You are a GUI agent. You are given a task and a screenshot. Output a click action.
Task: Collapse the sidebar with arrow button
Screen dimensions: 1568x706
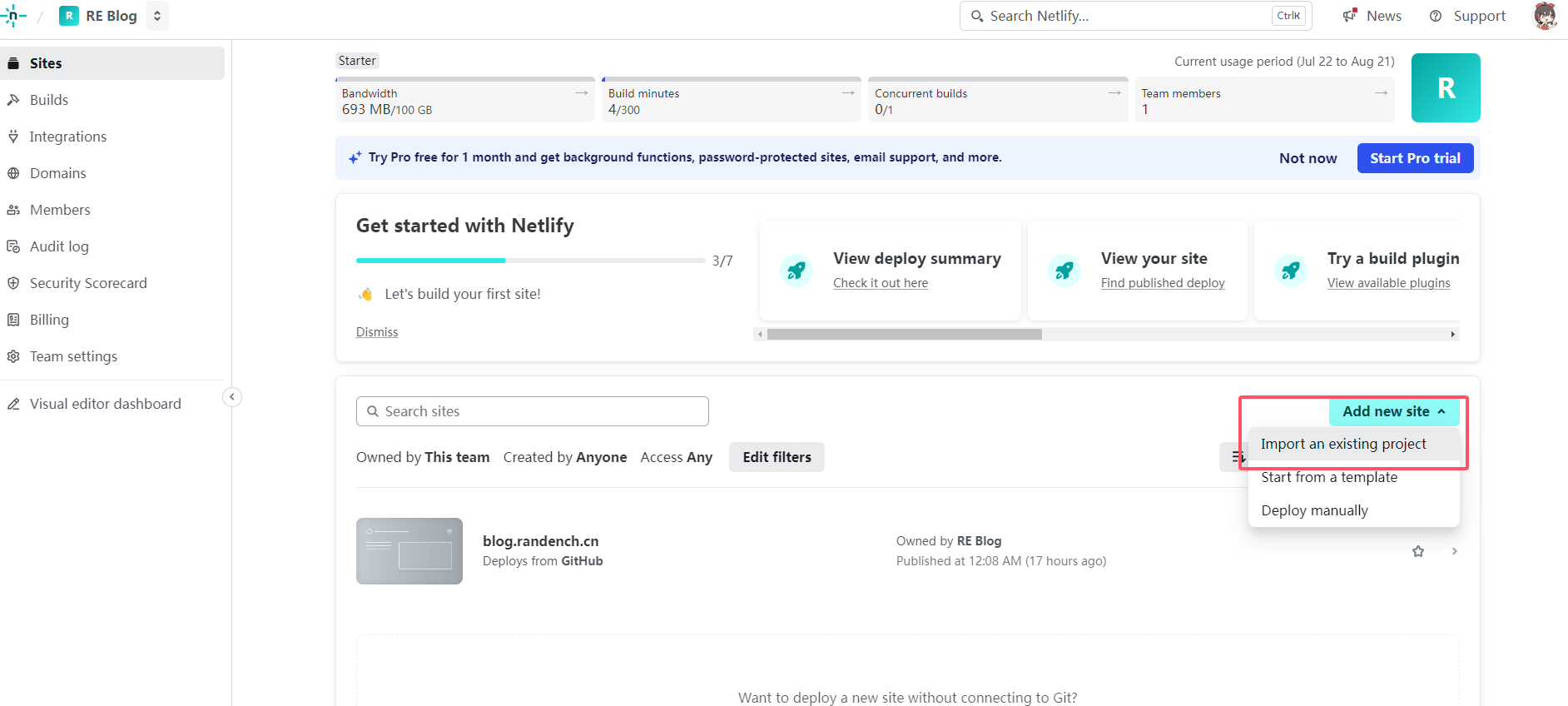point(232,397)
